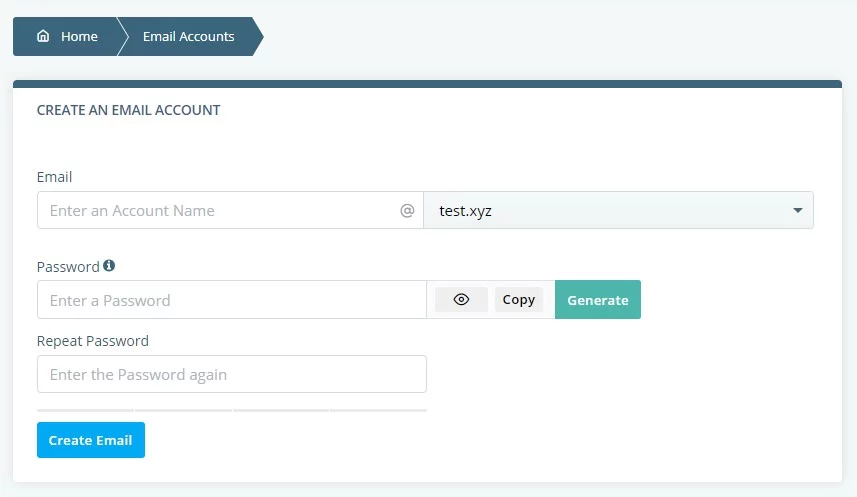Focus the Enter a Password field
Screen dimensions: 857x497
click(232, 300)
